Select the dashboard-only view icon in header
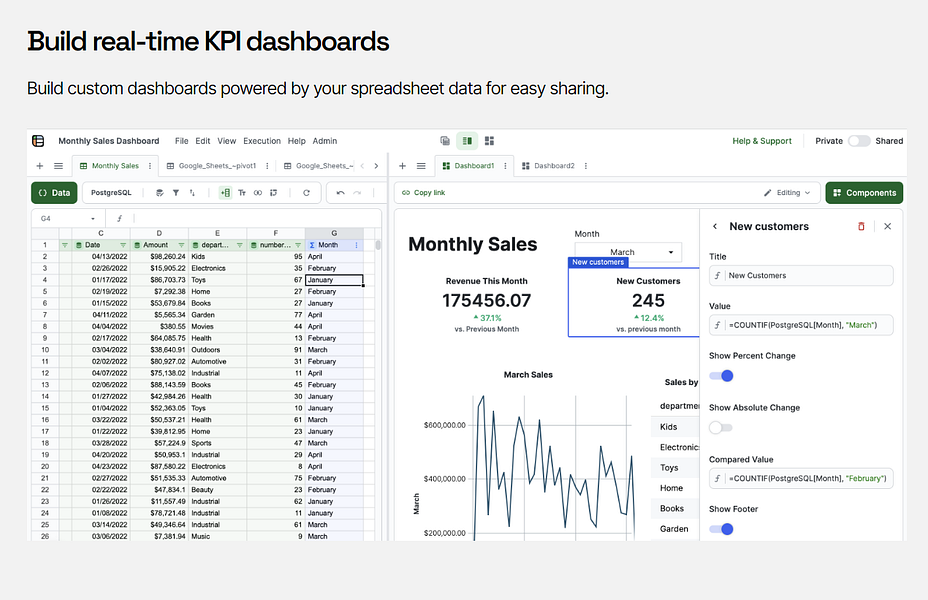 click(x=489, y=141)
